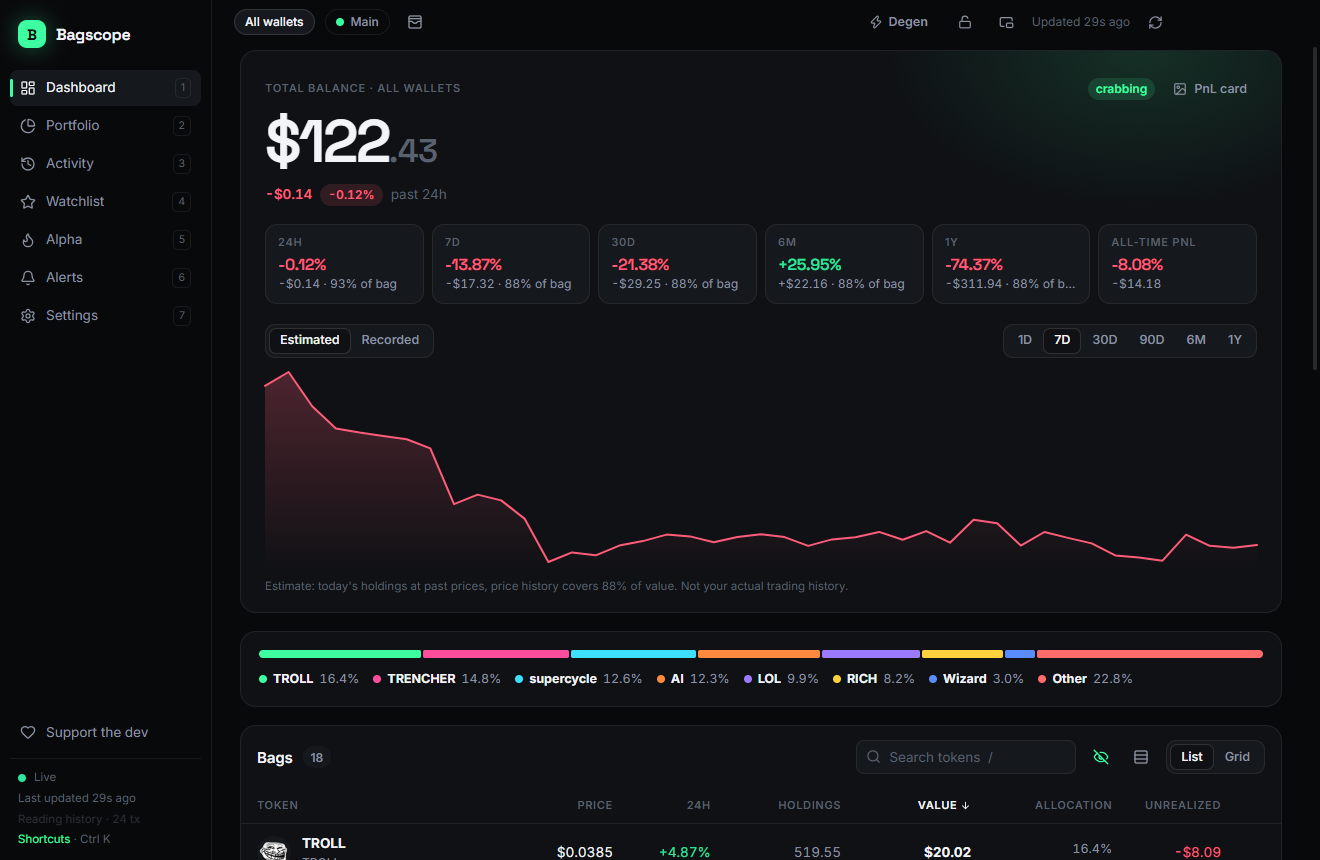Screen dimensions: 1320x860
Task: Switch chart to Recorded mode
Action: [390, 340]
